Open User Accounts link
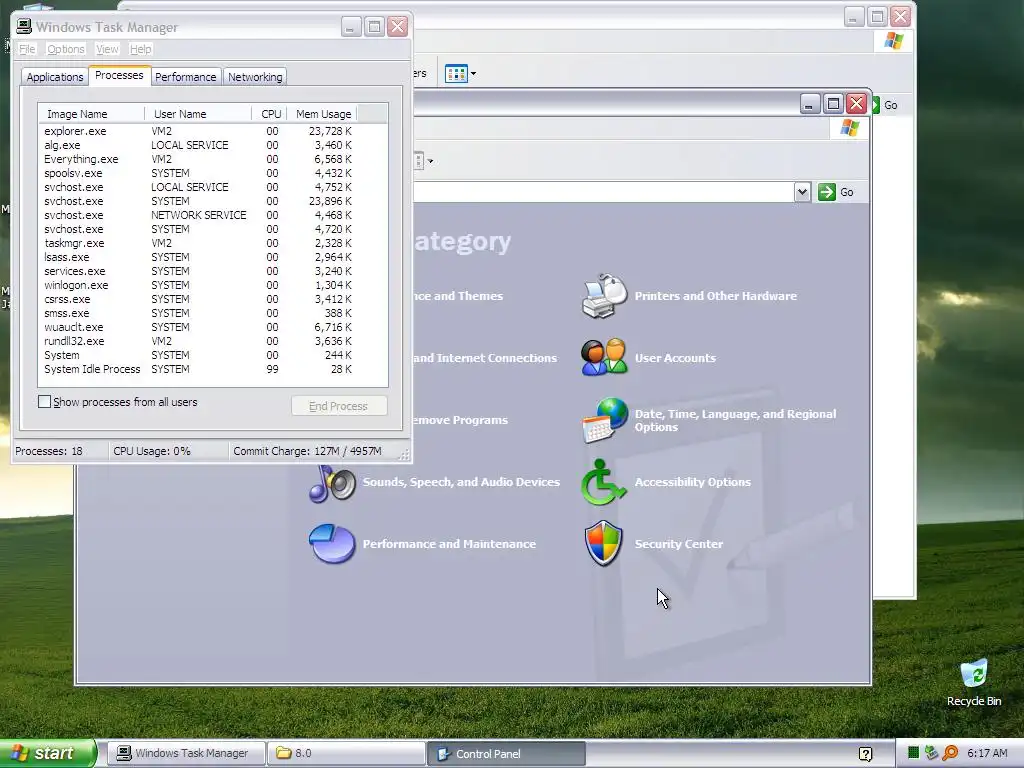This screenshot has width=1024, height=768. click(x=675, y=358)
